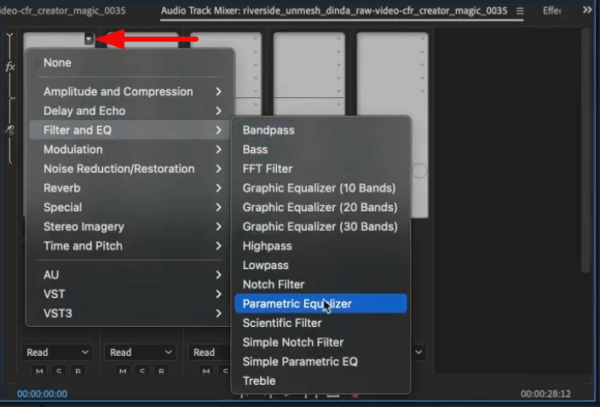Image resolution: width=600 pixels, height=407 pixels.
Task: Switch to the Audio Track Mixer tab
Action: pyautogui.click(x=334, y=11)
